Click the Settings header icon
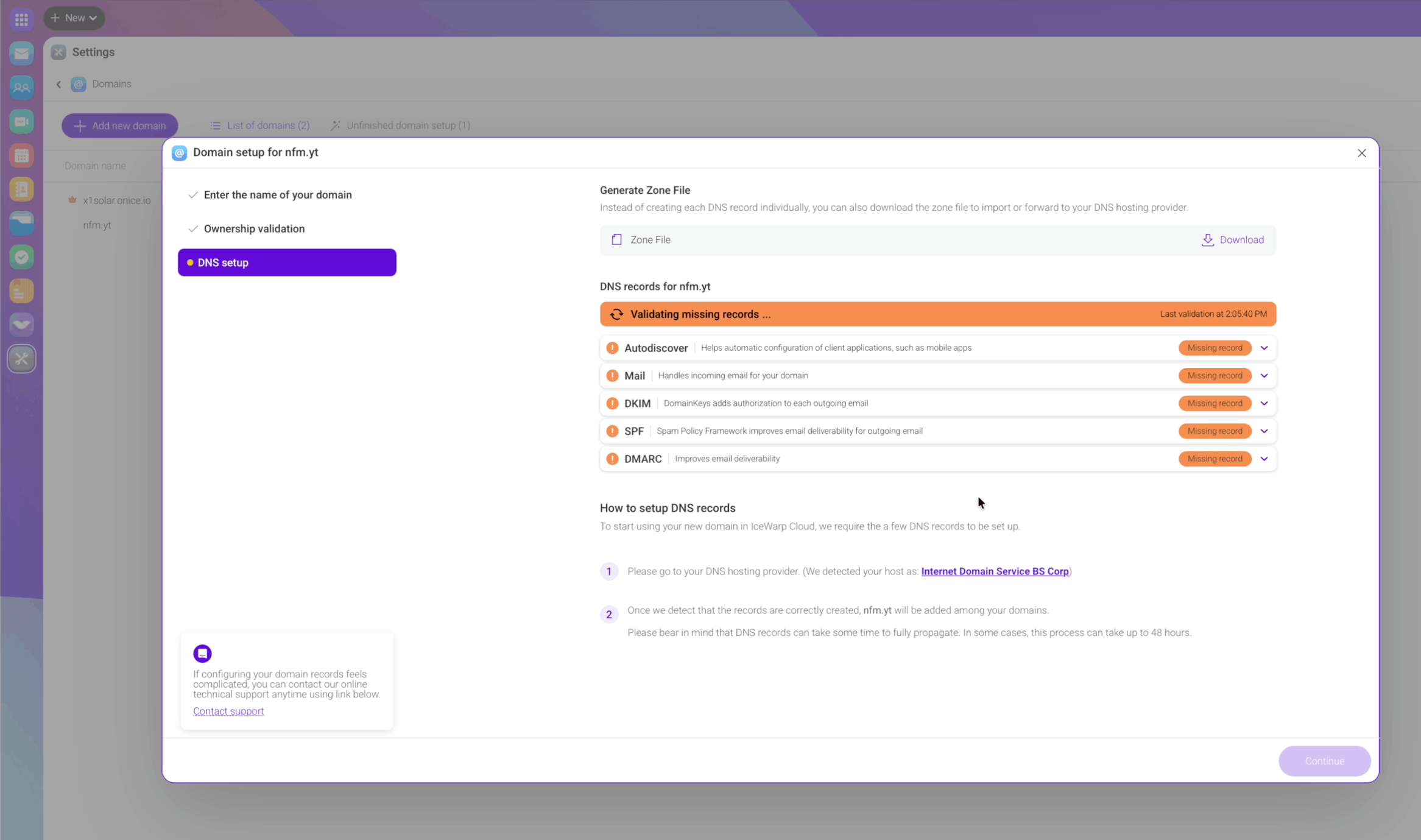This screenshot has height=840, width=1421. click(x=58, y=52)
